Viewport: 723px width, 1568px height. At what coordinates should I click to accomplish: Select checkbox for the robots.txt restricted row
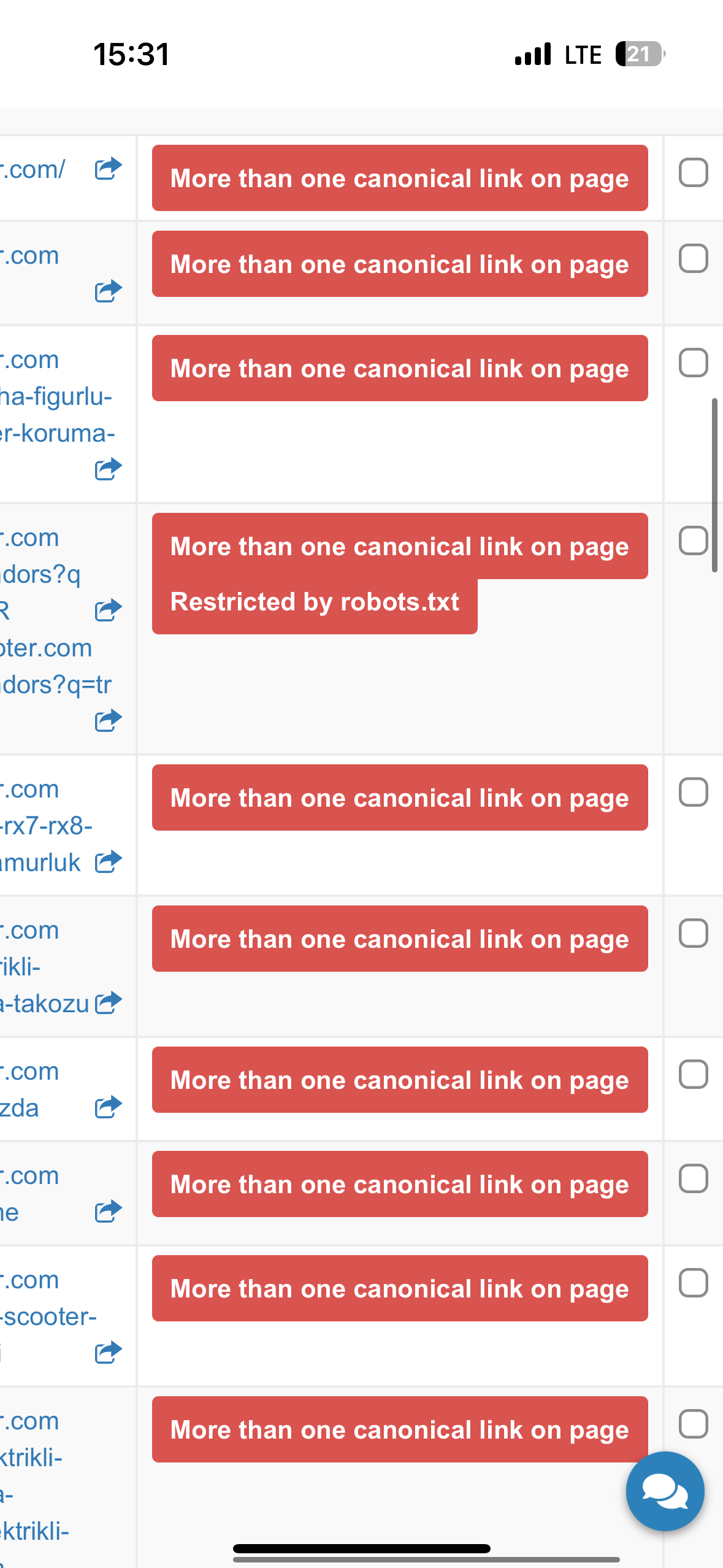693,540
